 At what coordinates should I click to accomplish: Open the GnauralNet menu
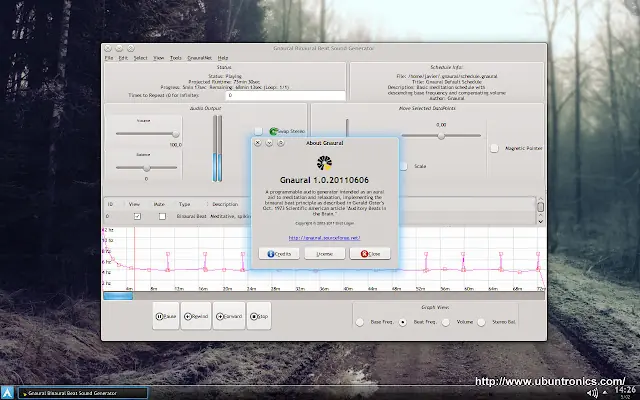(x=200, y=58)
